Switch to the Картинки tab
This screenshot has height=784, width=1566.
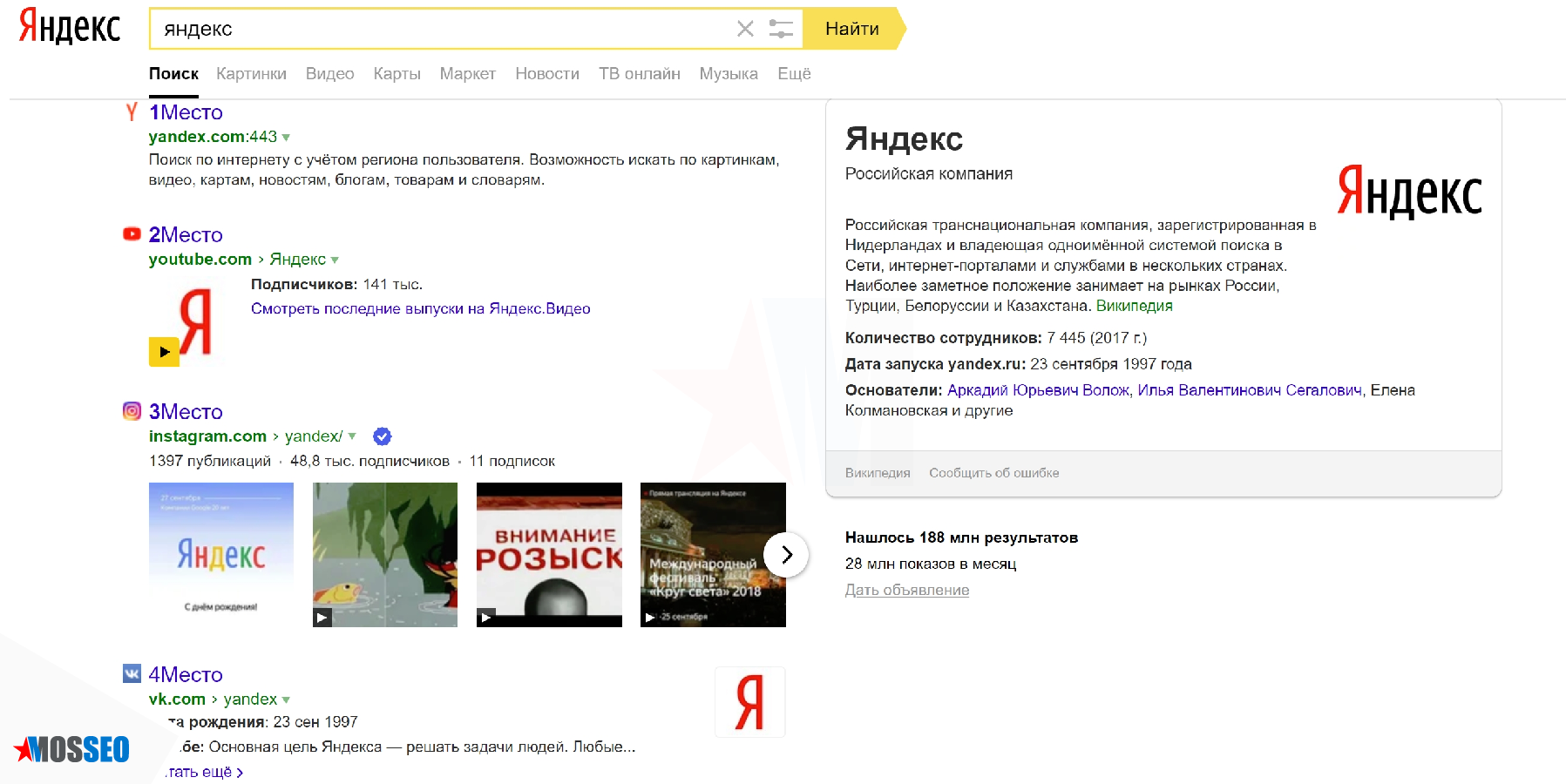251,74
